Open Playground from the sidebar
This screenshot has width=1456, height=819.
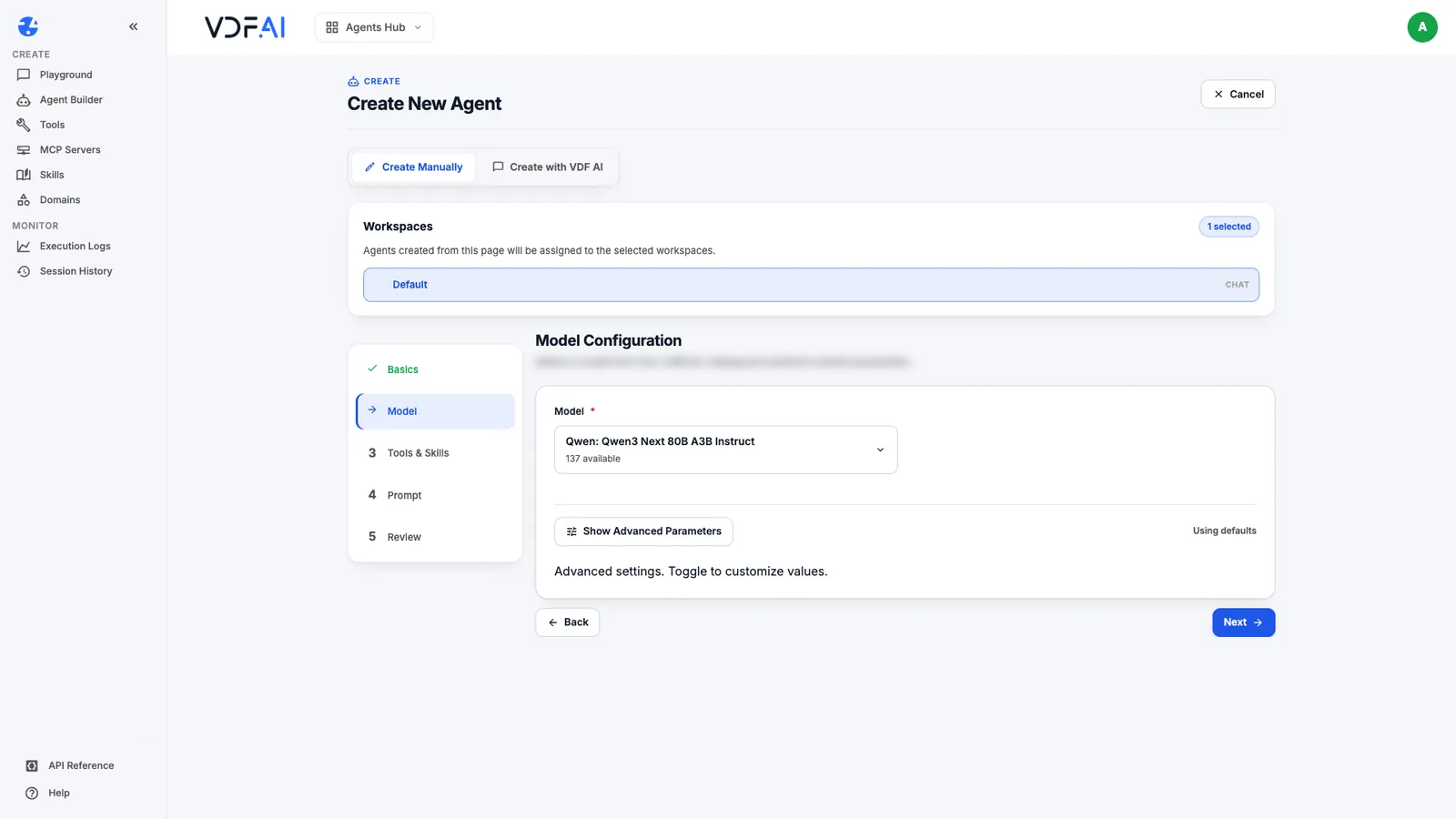pyautogui.click(x=66, y=75)
